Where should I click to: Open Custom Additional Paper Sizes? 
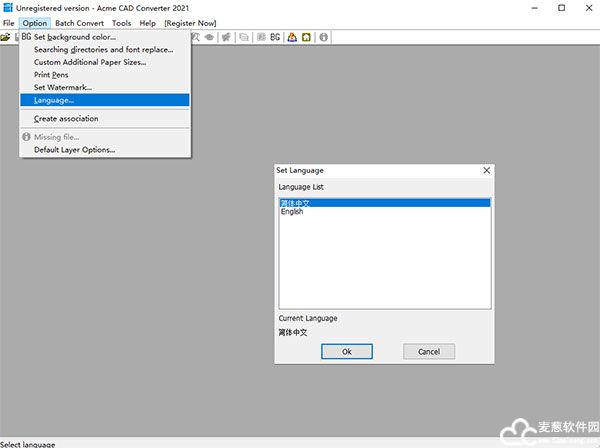click(x=105, y=62)
